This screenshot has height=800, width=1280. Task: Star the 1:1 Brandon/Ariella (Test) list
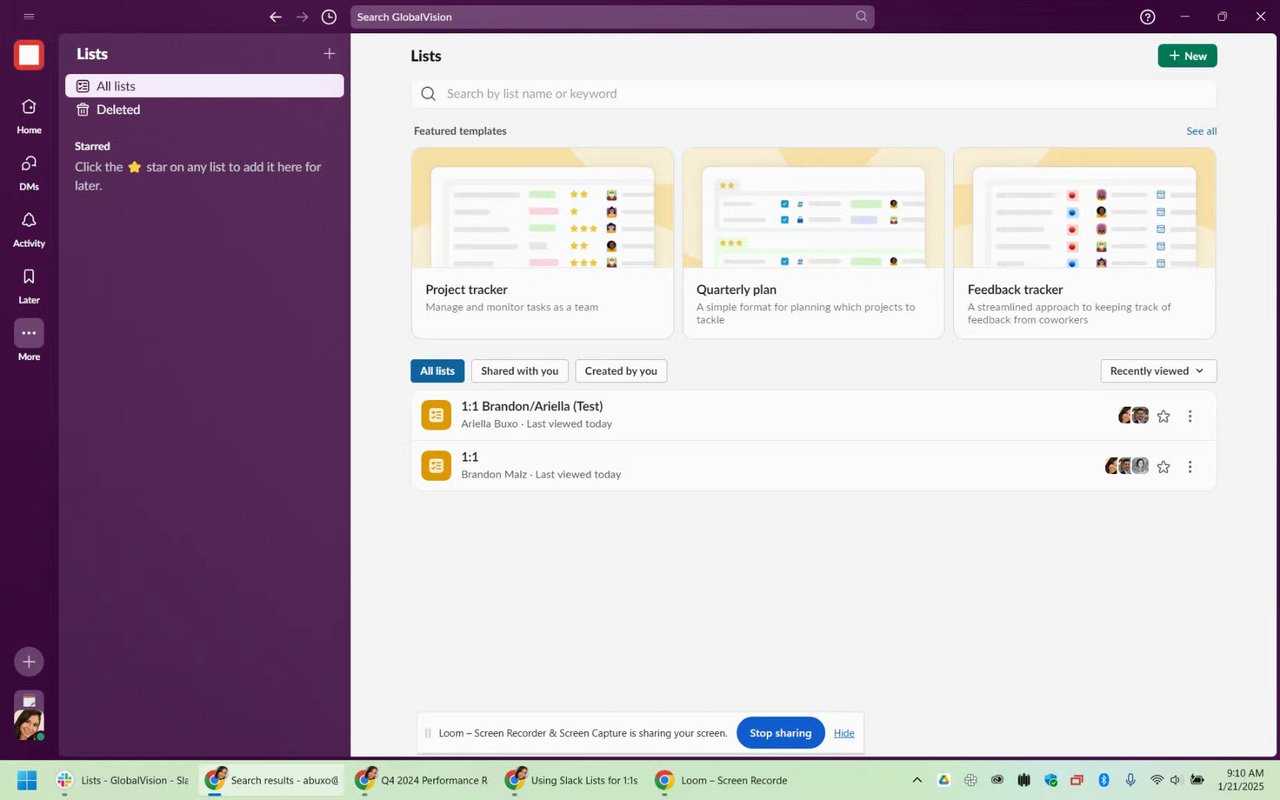click(x=1163, y=416)
